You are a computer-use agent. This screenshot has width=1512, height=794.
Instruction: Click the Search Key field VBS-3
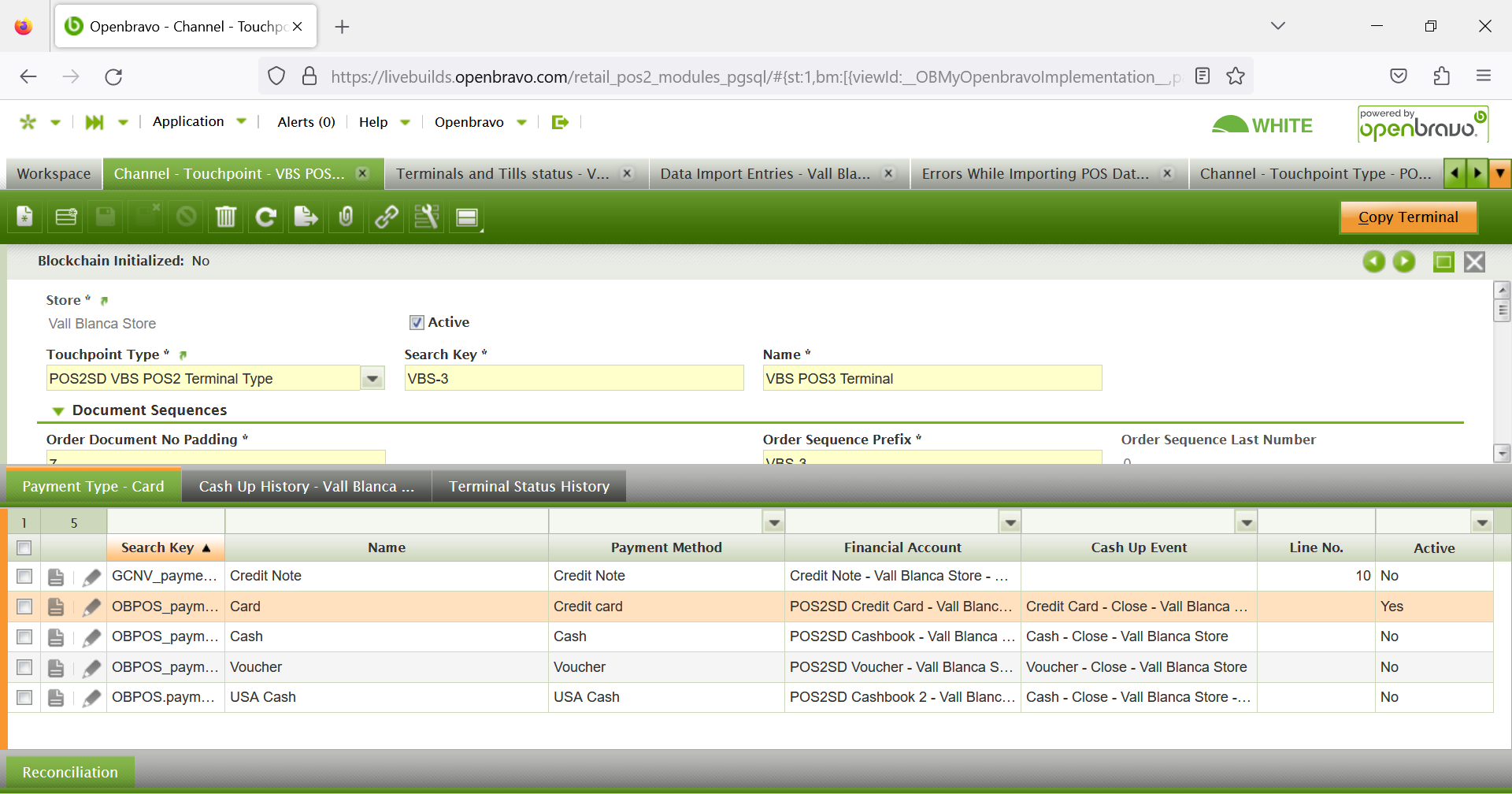click(574, 379)
